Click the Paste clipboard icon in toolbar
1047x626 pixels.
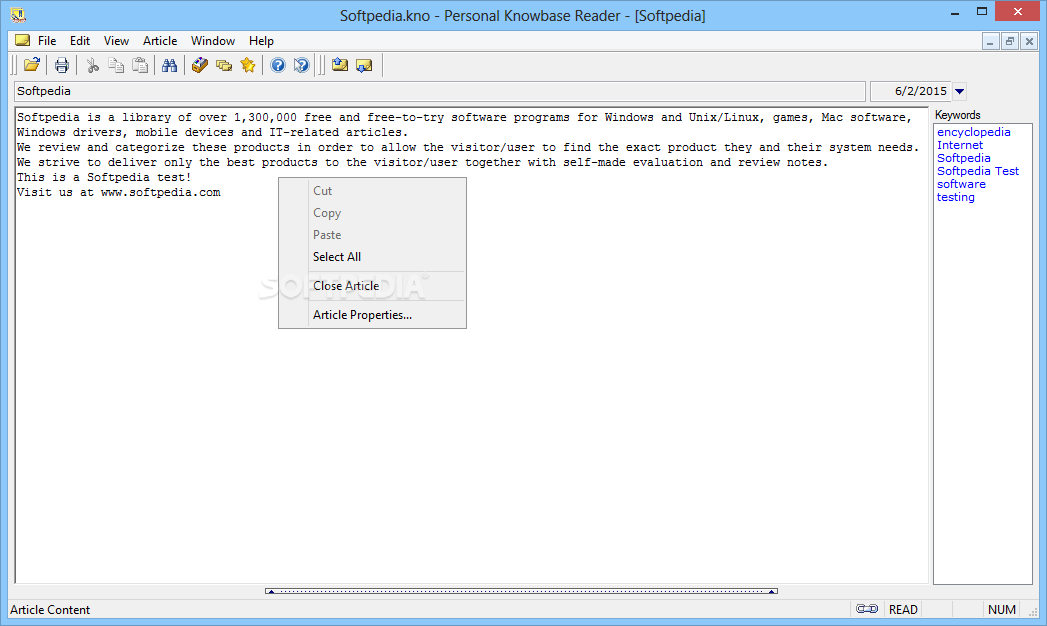[x=140, y=65]
